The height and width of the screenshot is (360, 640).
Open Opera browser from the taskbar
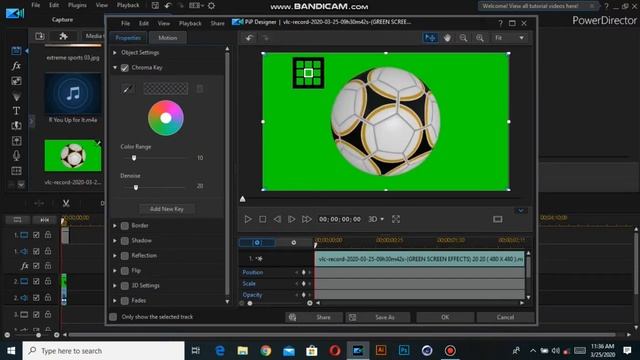point(335,351)
